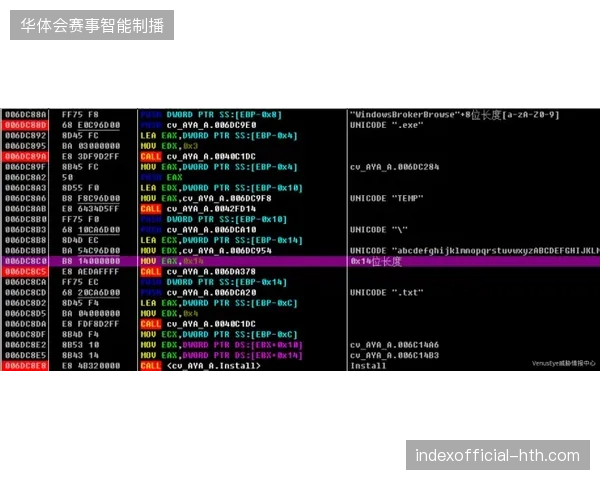Select comment "WindowsBrokerBrowse"+8位长度
The height and width of the screenshot is (480, 600).
tap(455, 114)
